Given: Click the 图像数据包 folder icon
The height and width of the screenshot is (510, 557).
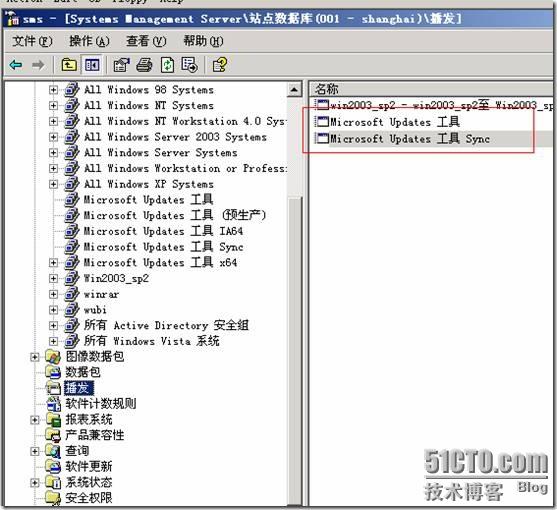Looking at the screenshot, I should coord(53,357).
